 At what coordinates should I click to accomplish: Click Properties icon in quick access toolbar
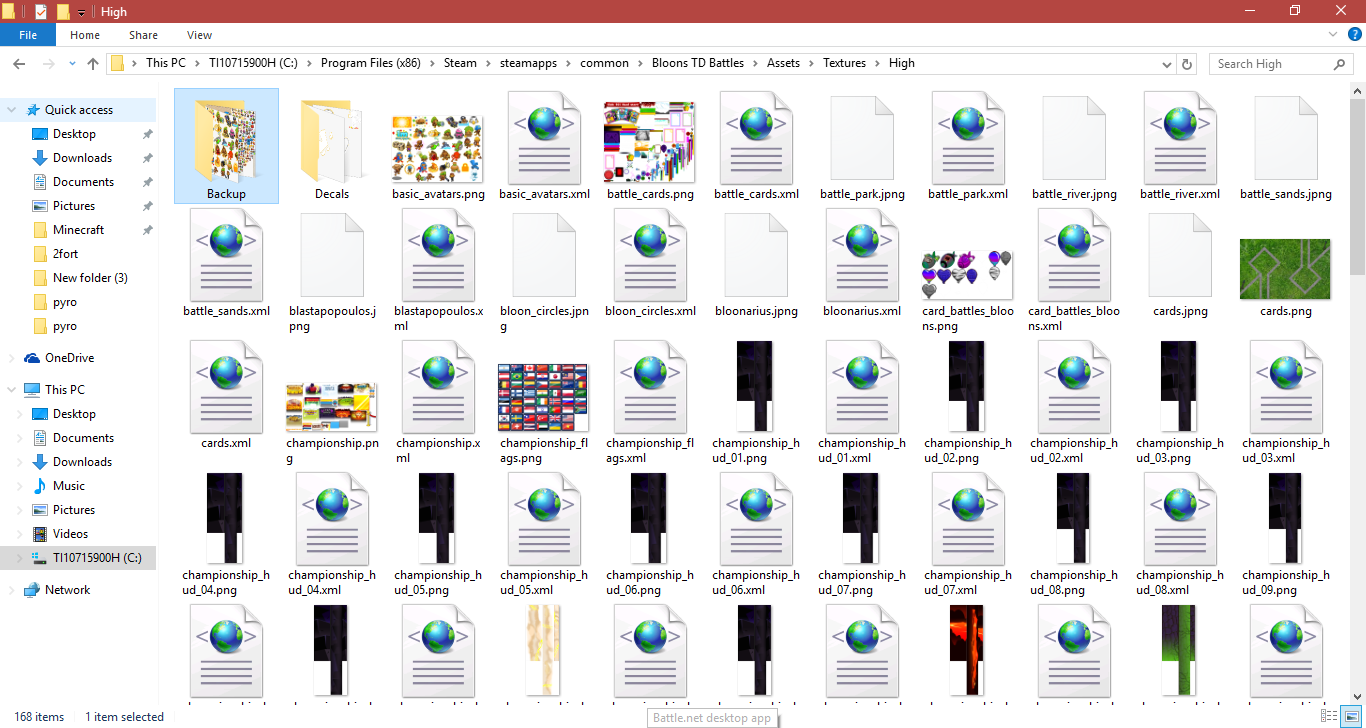click(x=41, y=11)
